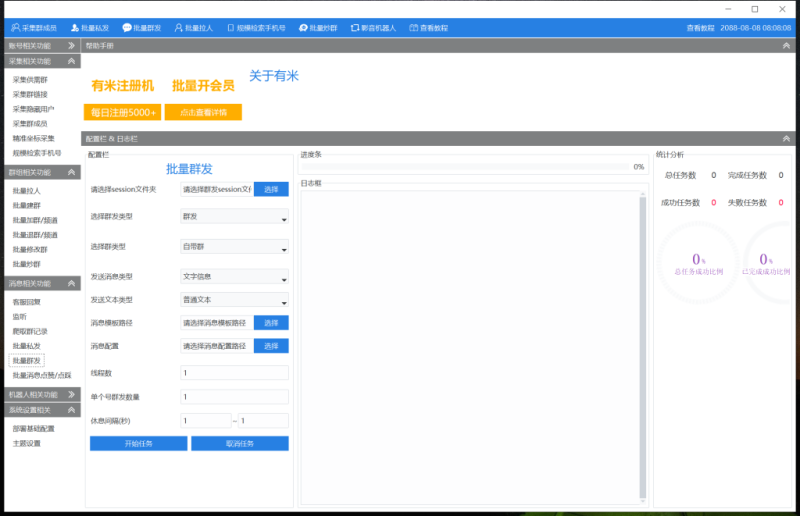This screenshot has height=516, width=800.
Task: Open 部署基础配置 in the sidebar
Action: (x=33, y=429)
